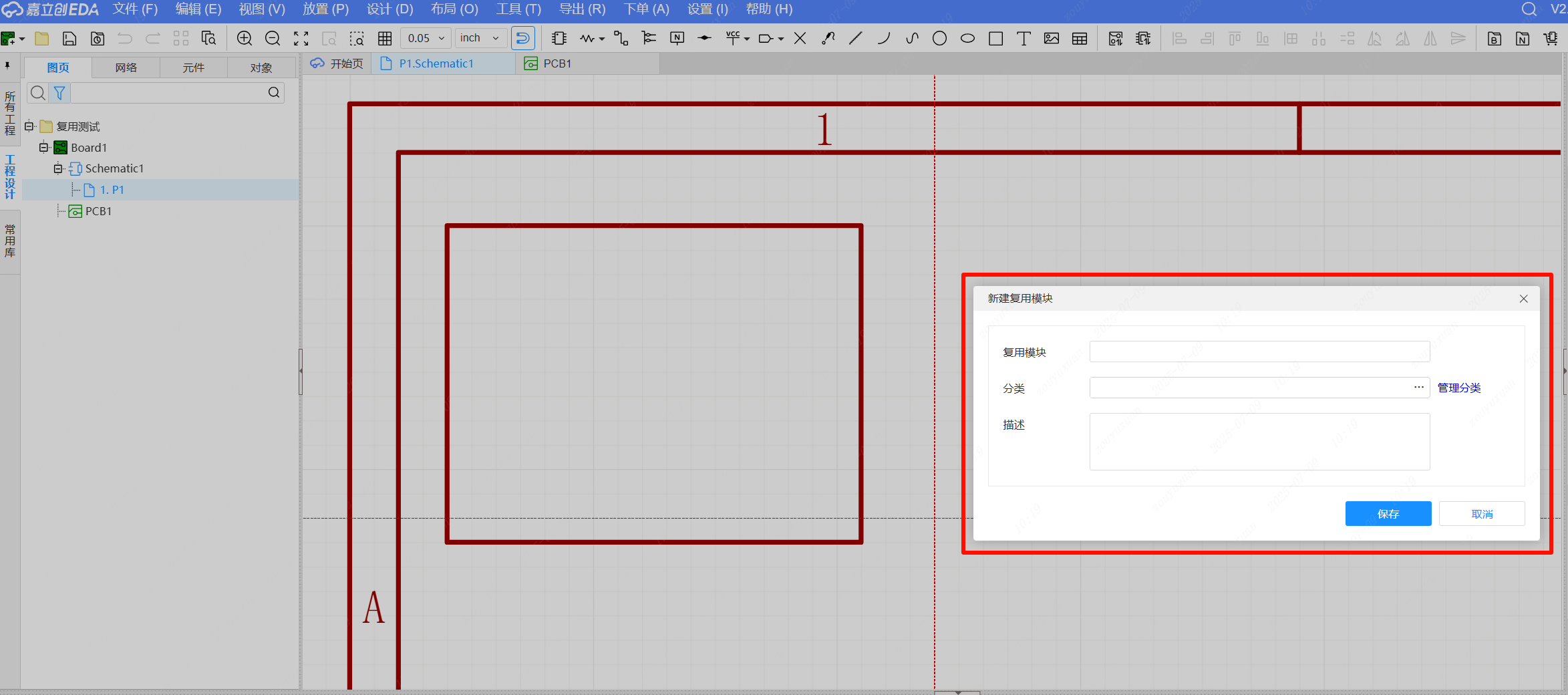Select the rectangle drawing tool
The width and height of the screenshot is (1568, 695).
(995, 39)
